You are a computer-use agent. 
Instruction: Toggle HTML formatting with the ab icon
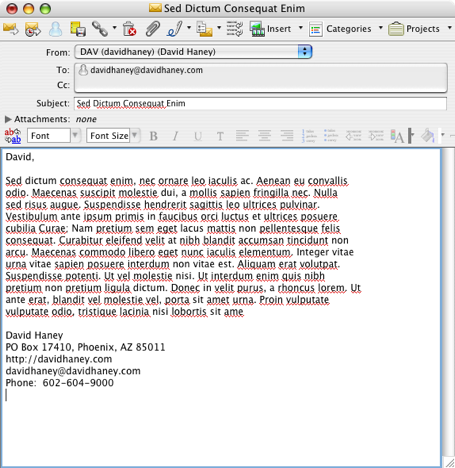click(x=13, y=136)
